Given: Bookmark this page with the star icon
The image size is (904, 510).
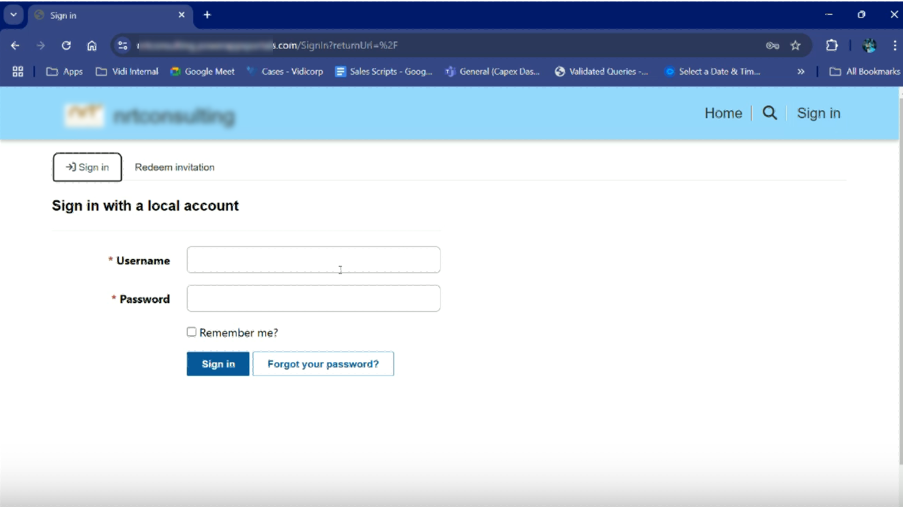Looking at the screenshot, I should coord(796,45).
